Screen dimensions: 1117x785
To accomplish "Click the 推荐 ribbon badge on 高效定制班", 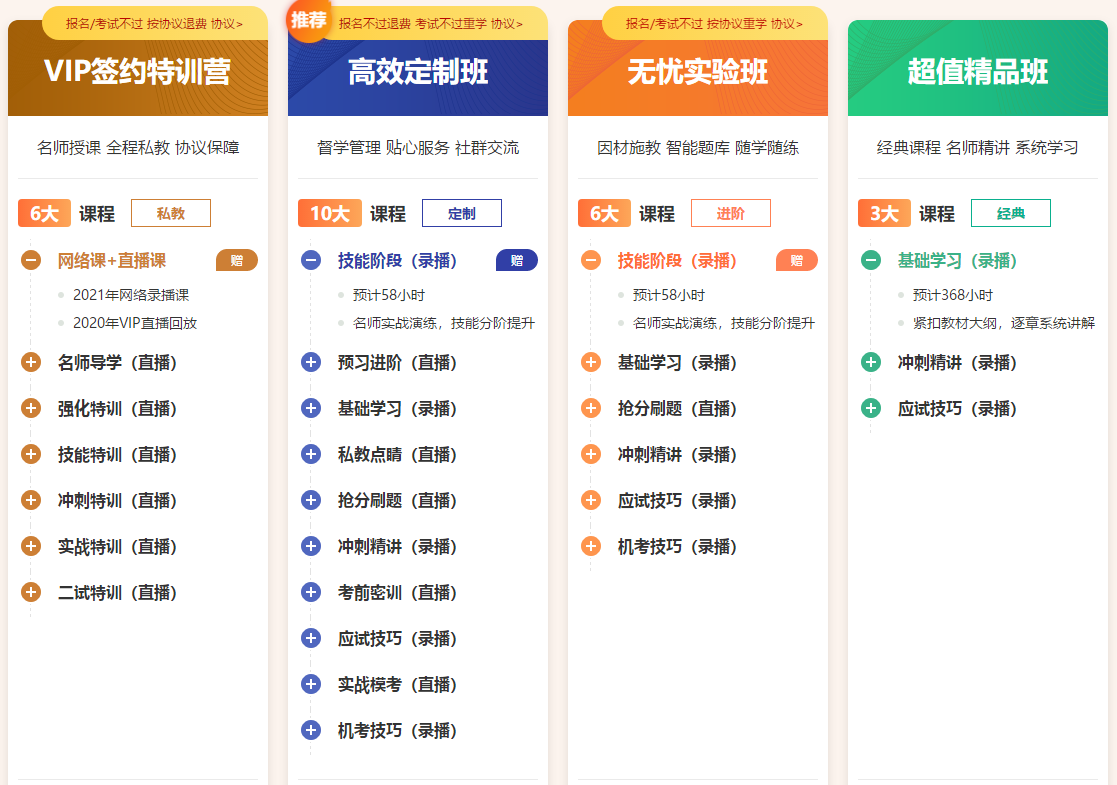I will pyautogui.click(x=310, y=18).
